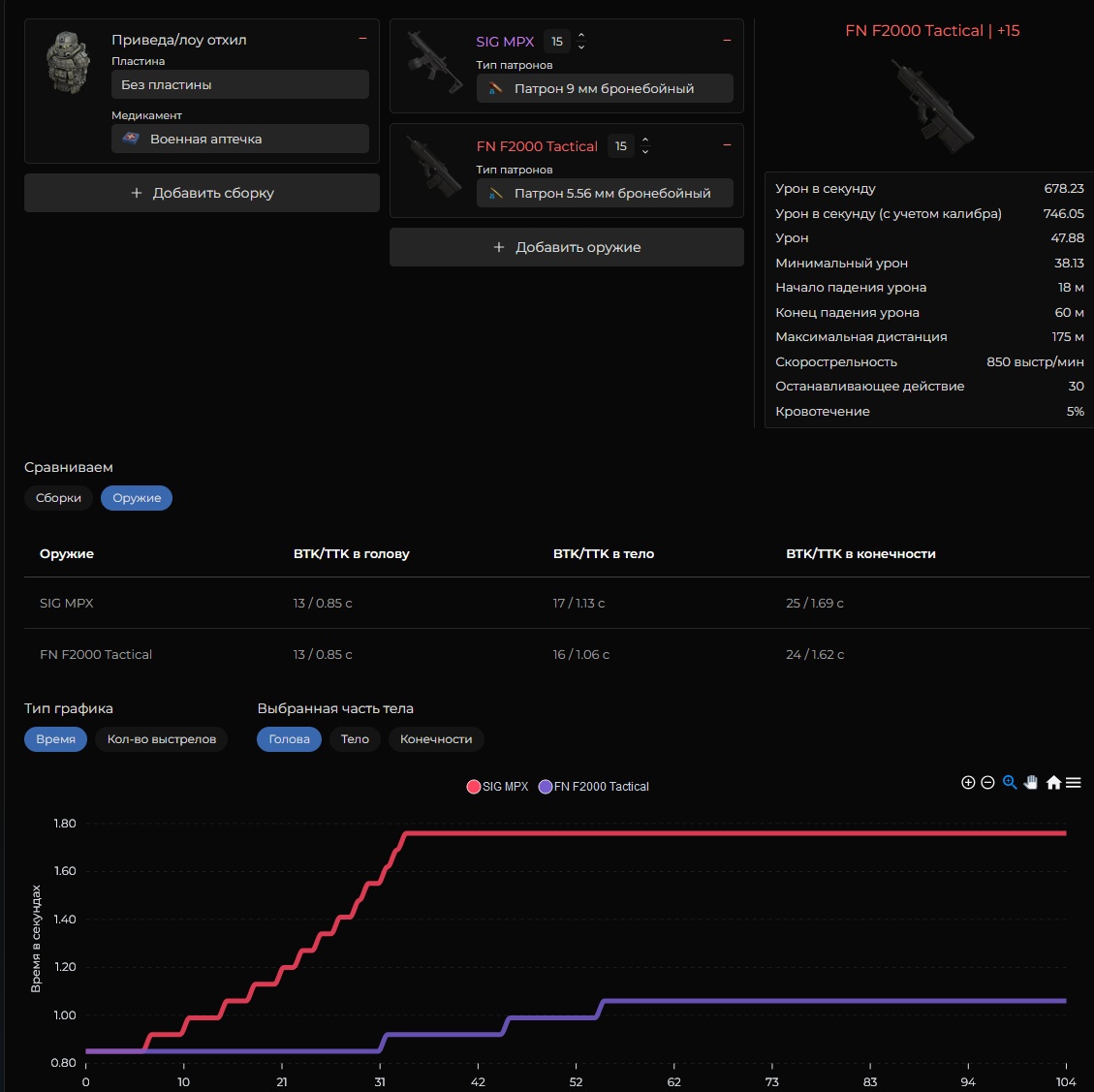Image resolution: width=1094 pixels, height=1092 pixels.
Task: Click the Кровотечение stat 5%
Action: 1076,411
